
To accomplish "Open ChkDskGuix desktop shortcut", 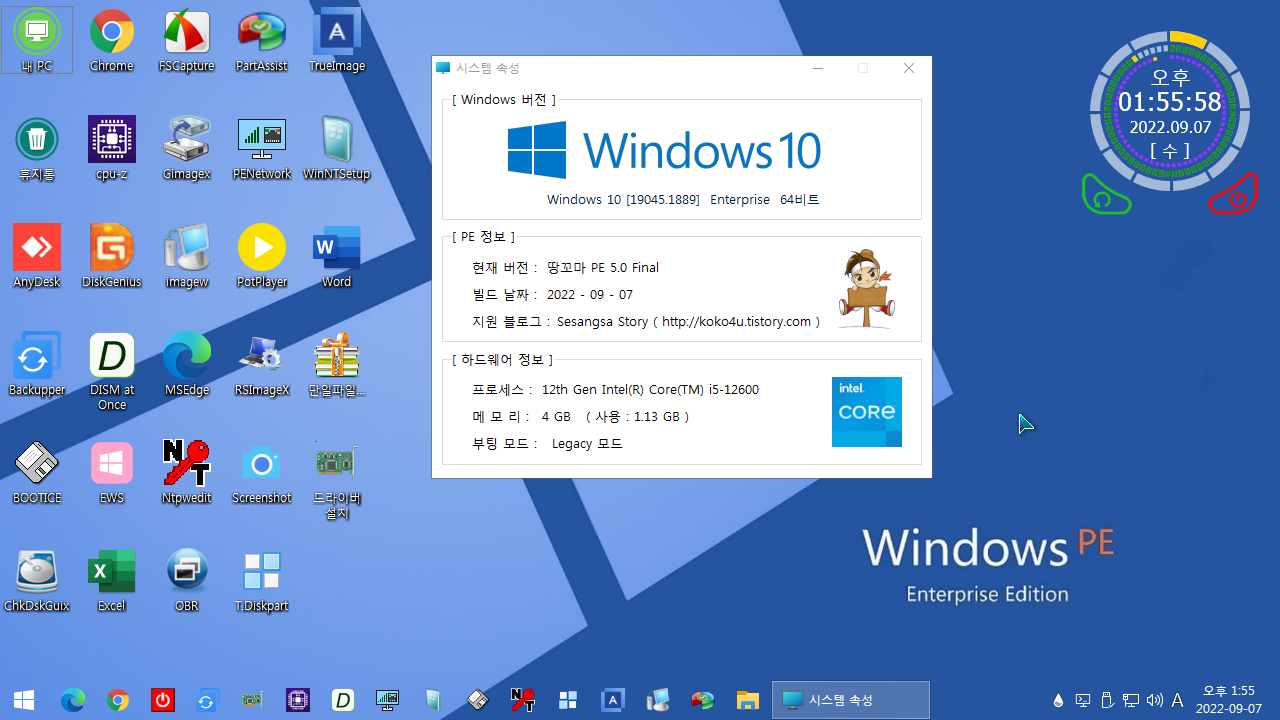I will [x=37, y=581].
